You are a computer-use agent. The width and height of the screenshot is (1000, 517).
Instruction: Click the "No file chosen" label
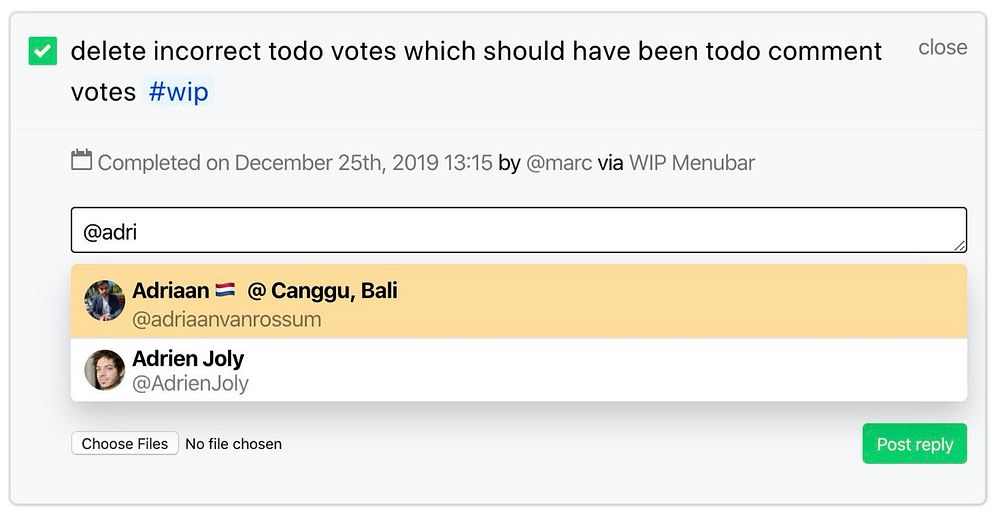coord(234,444)
